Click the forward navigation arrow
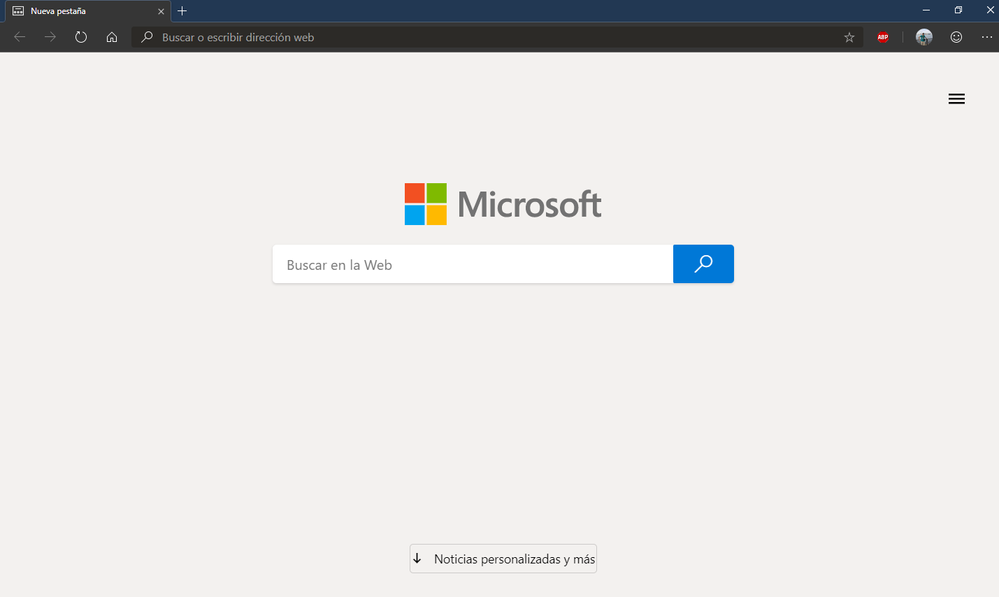The width and height of the screenshot is (999, 597). point(50,37)
